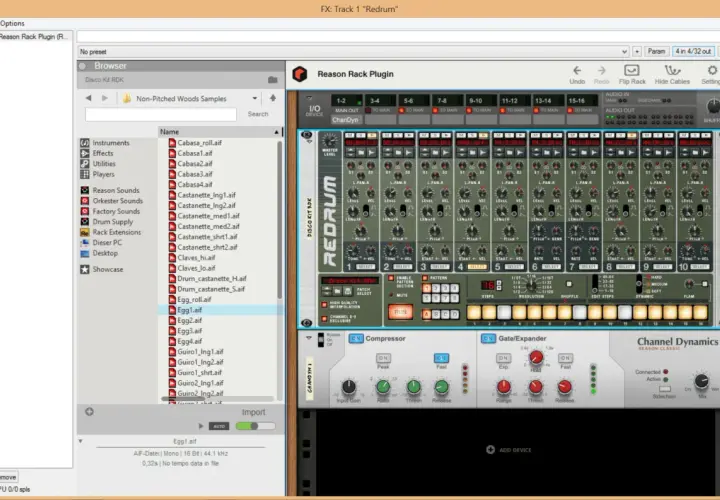720x500 pixels.
Task: Collapse the Egg1.aif info section
Action: pyautogui.click(x=80, y=441)
